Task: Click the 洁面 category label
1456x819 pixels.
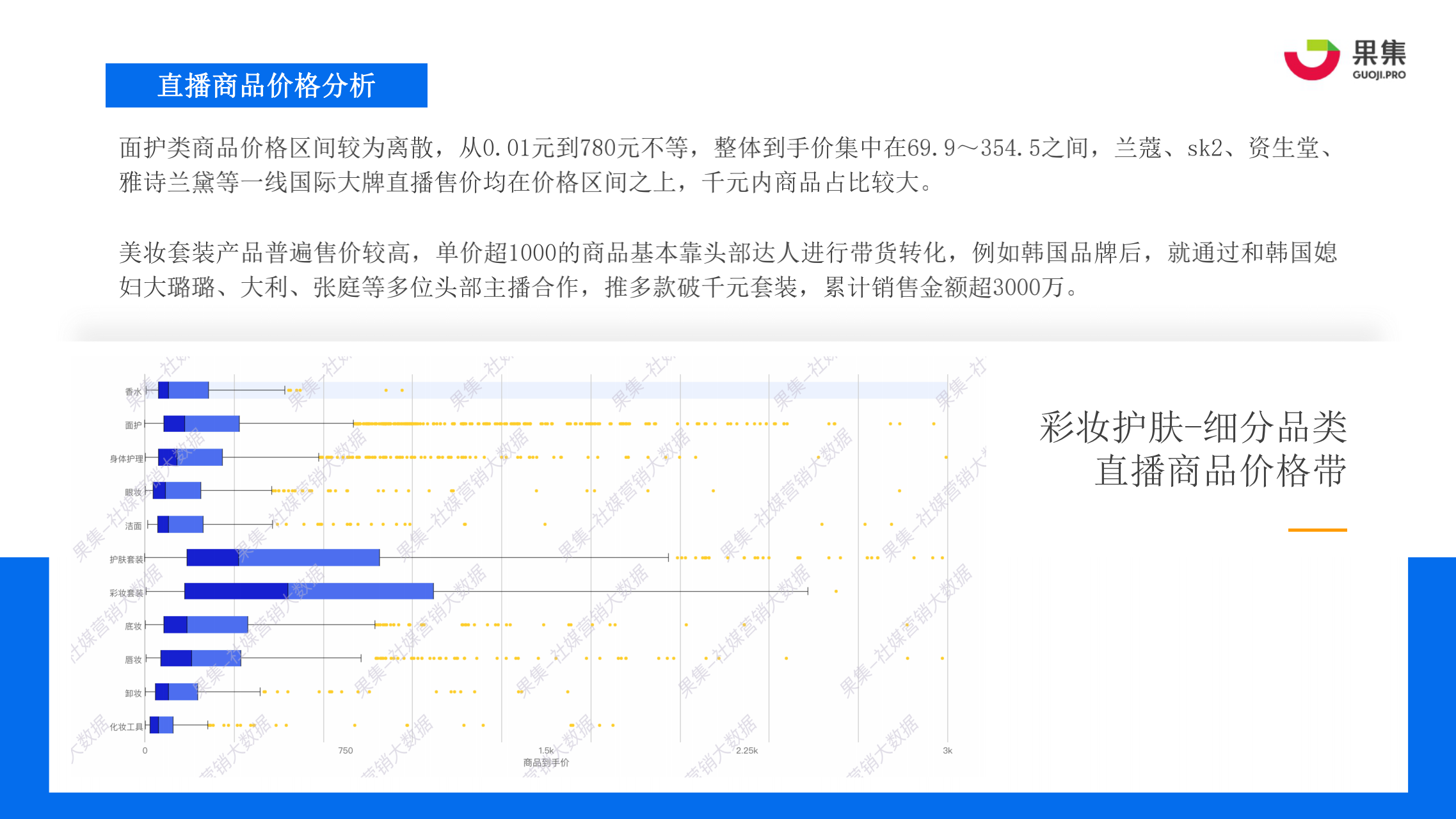Action: (x=133, y=526)
